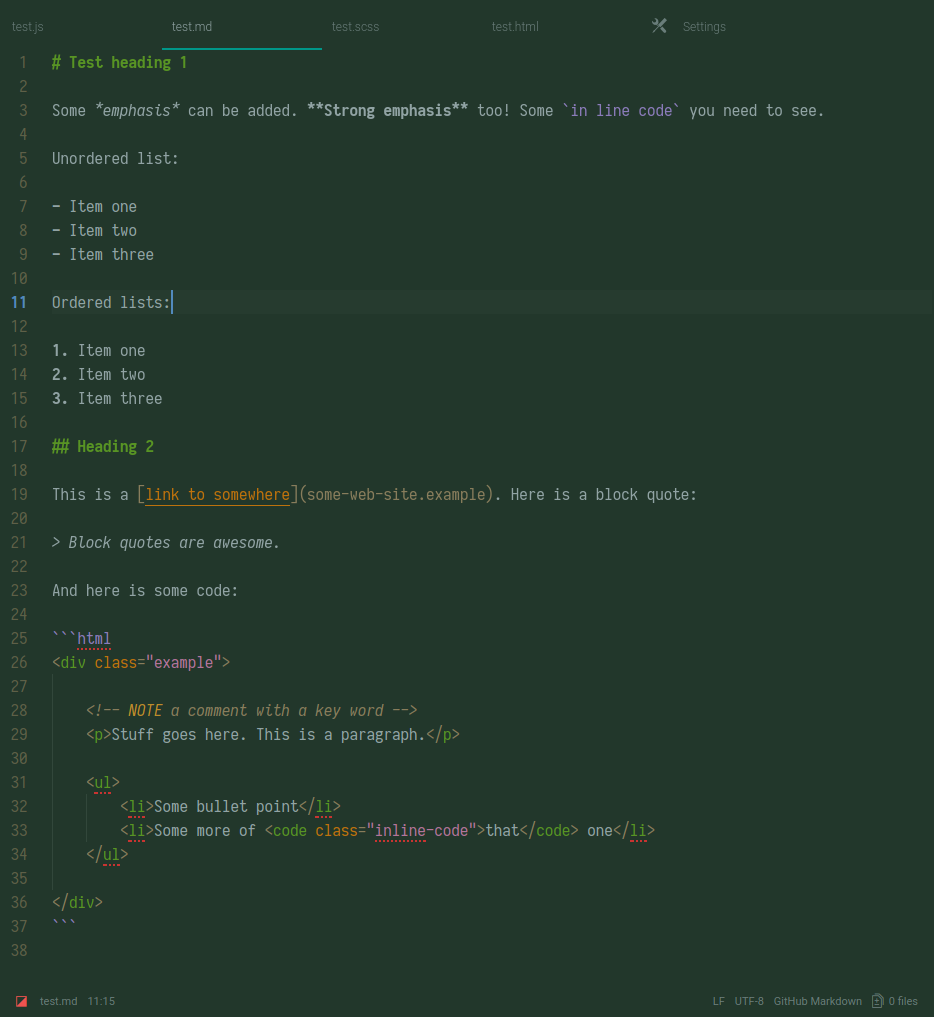Click the closing '</ul>' tag

(107, 854)
